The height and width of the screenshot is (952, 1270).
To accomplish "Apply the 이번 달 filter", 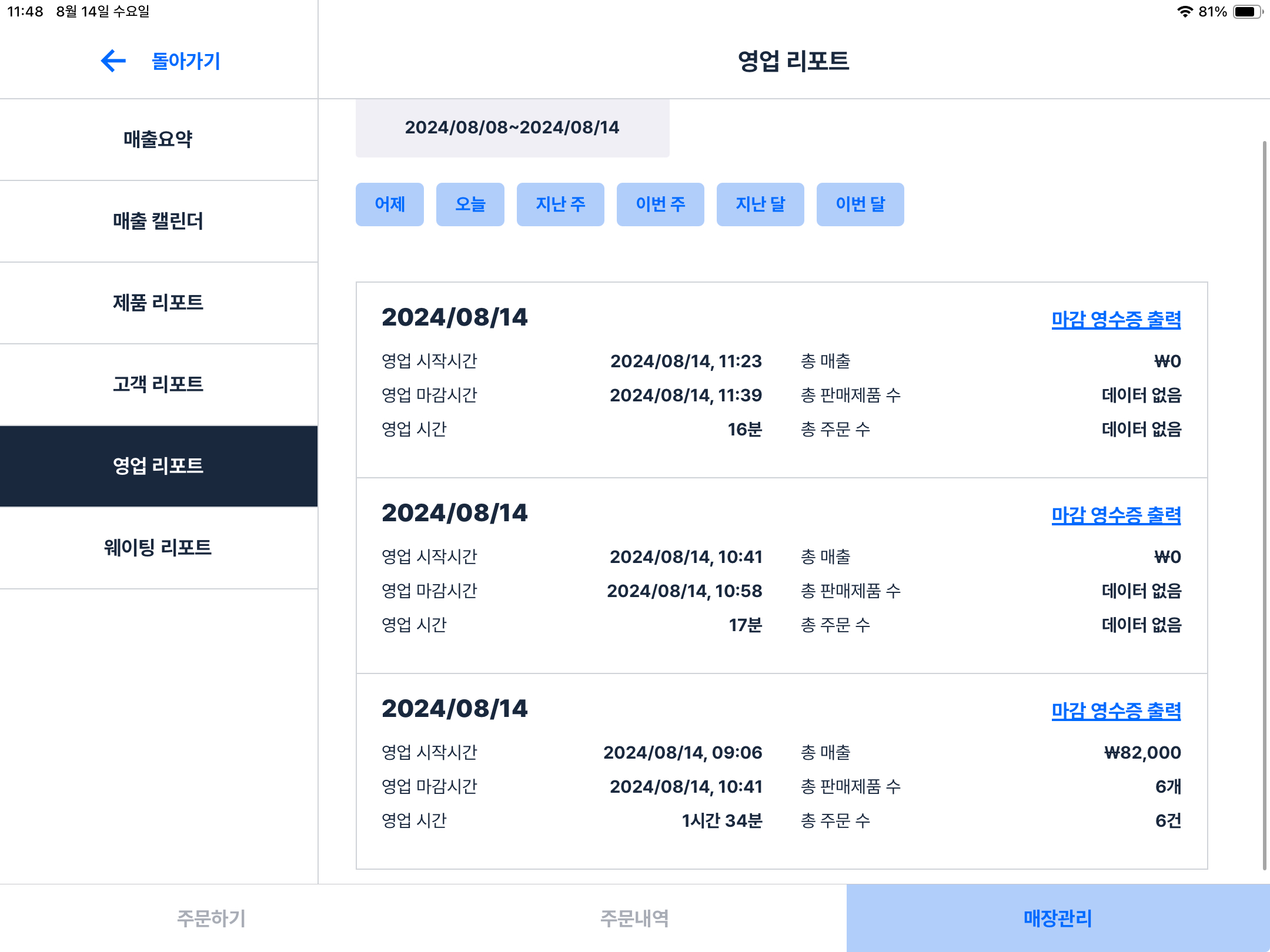I will 860,205.
